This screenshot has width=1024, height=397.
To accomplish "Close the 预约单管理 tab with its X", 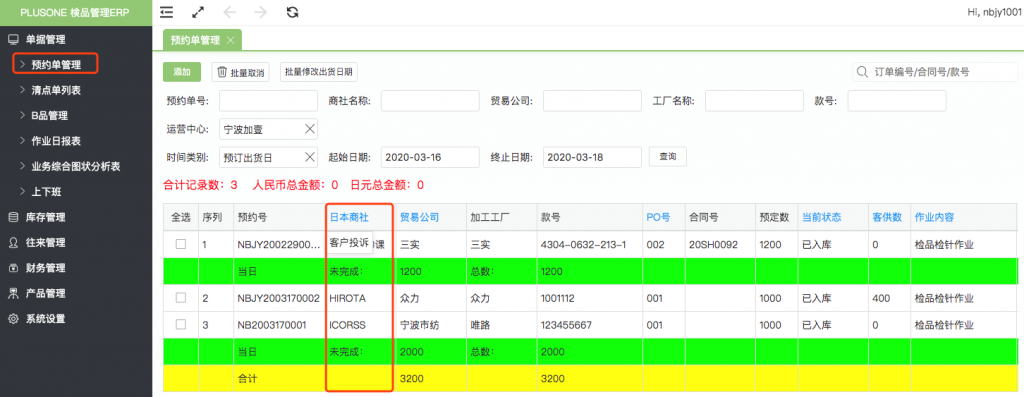I will pyautogui.click(x=230, y=40).
